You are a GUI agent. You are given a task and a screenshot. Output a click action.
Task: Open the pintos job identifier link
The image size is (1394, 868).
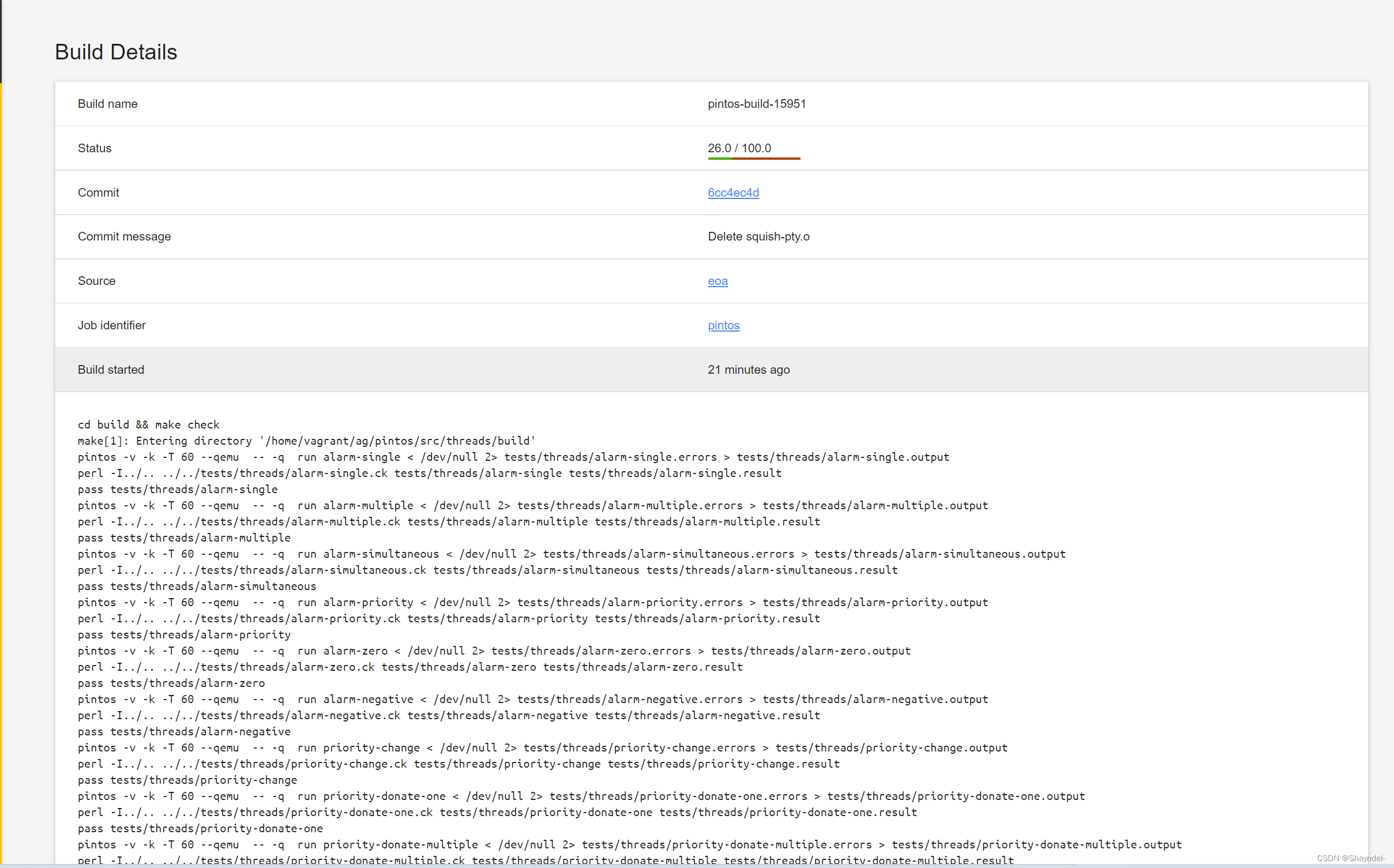723,325
